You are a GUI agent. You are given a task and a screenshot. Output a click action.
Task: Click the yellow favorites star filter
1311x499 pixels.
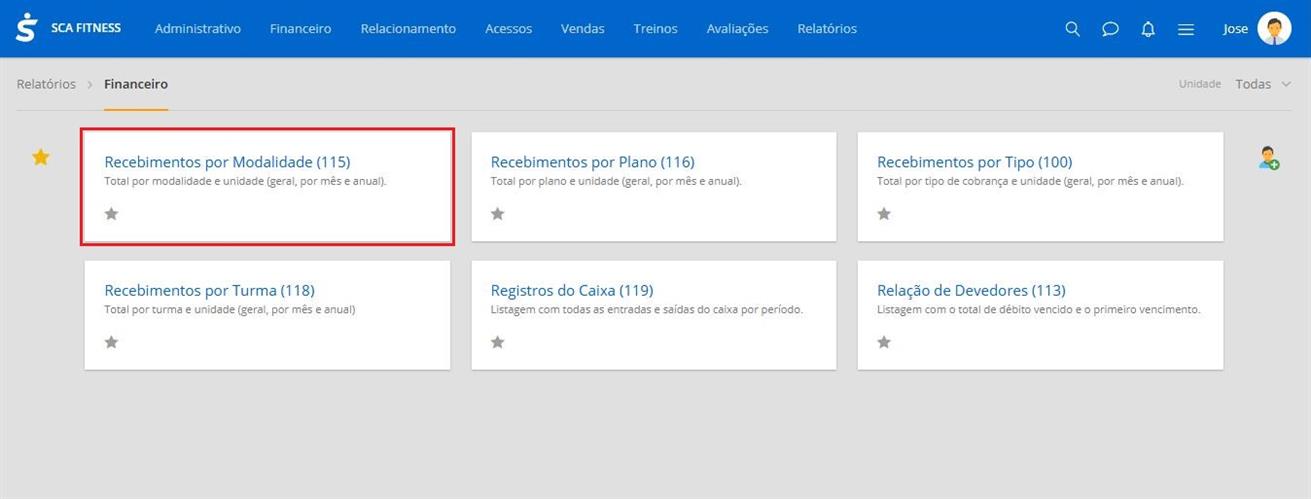point(41,157)
